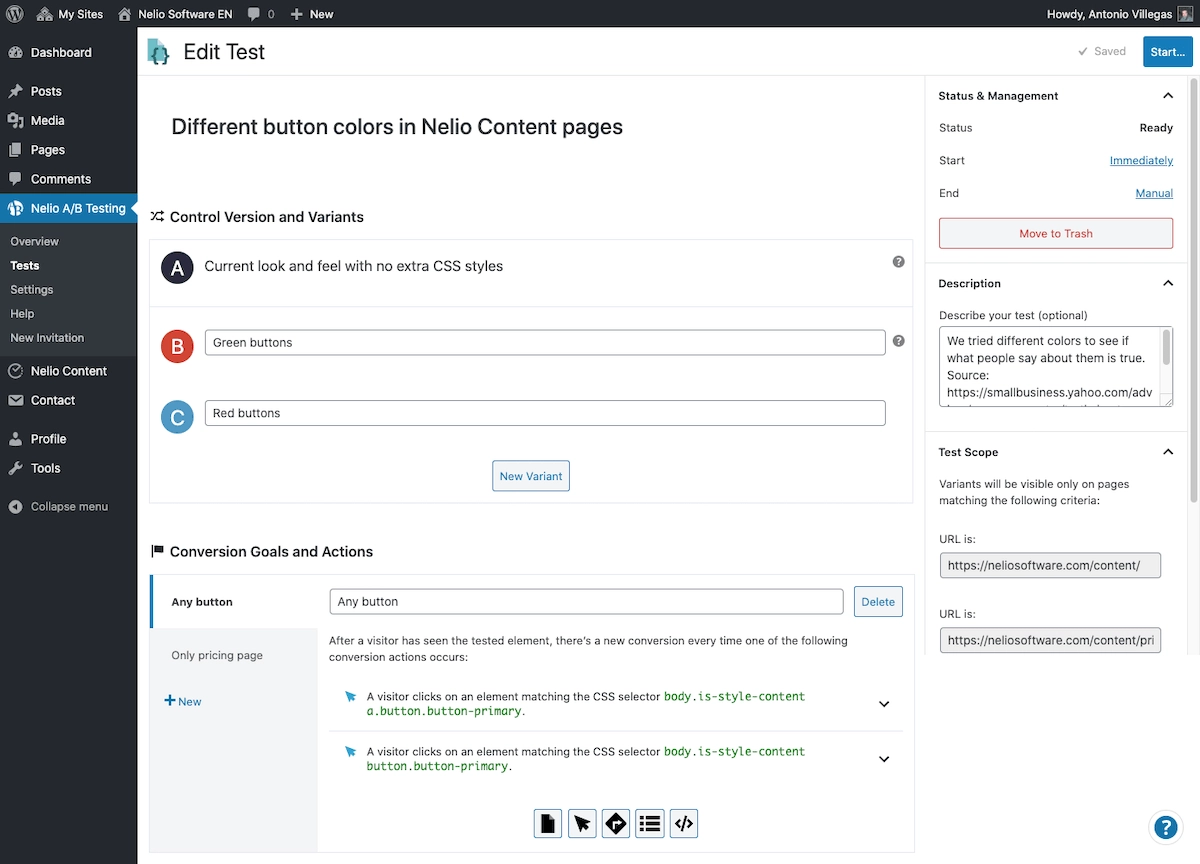
Task: Click help icon for control version A
Action: 898,262
